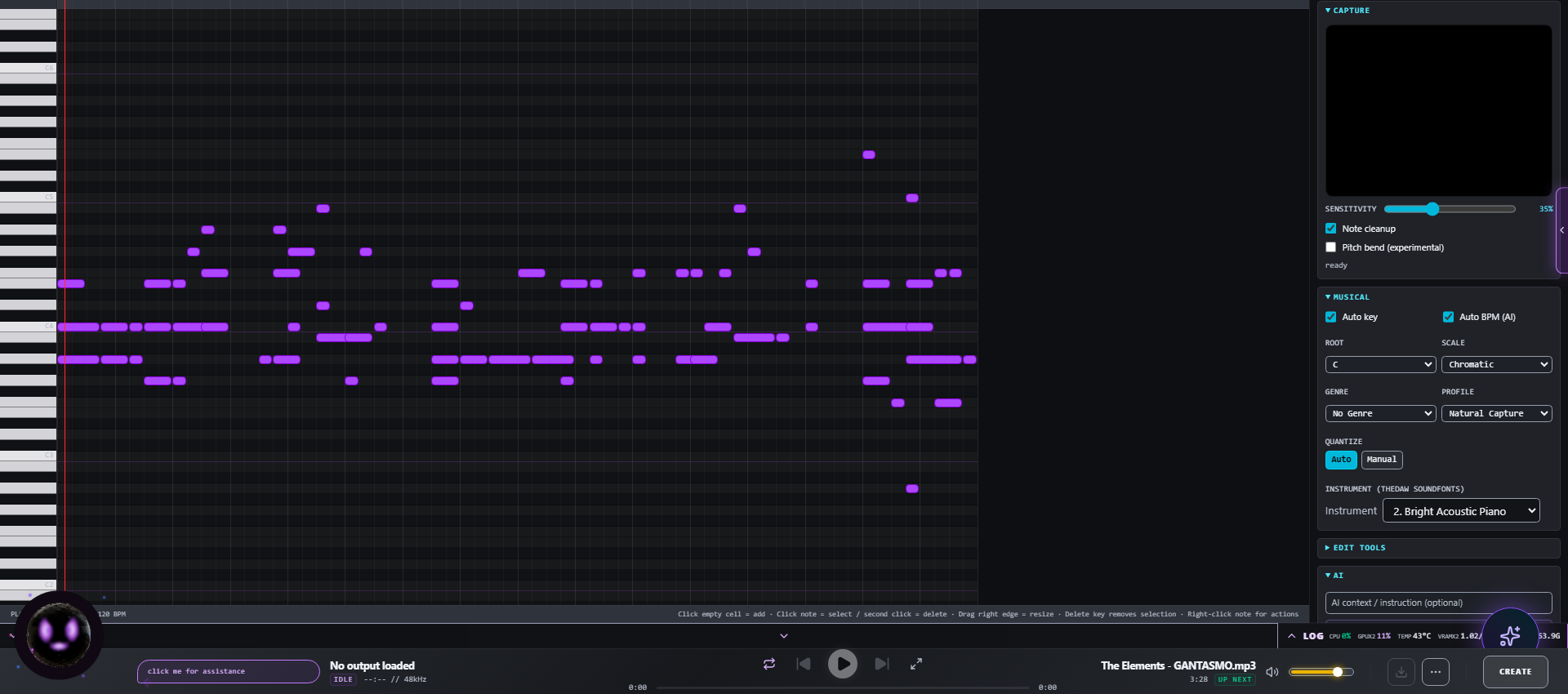
Task: Click the playback progress bar
Action: click(x=843, y=687)
